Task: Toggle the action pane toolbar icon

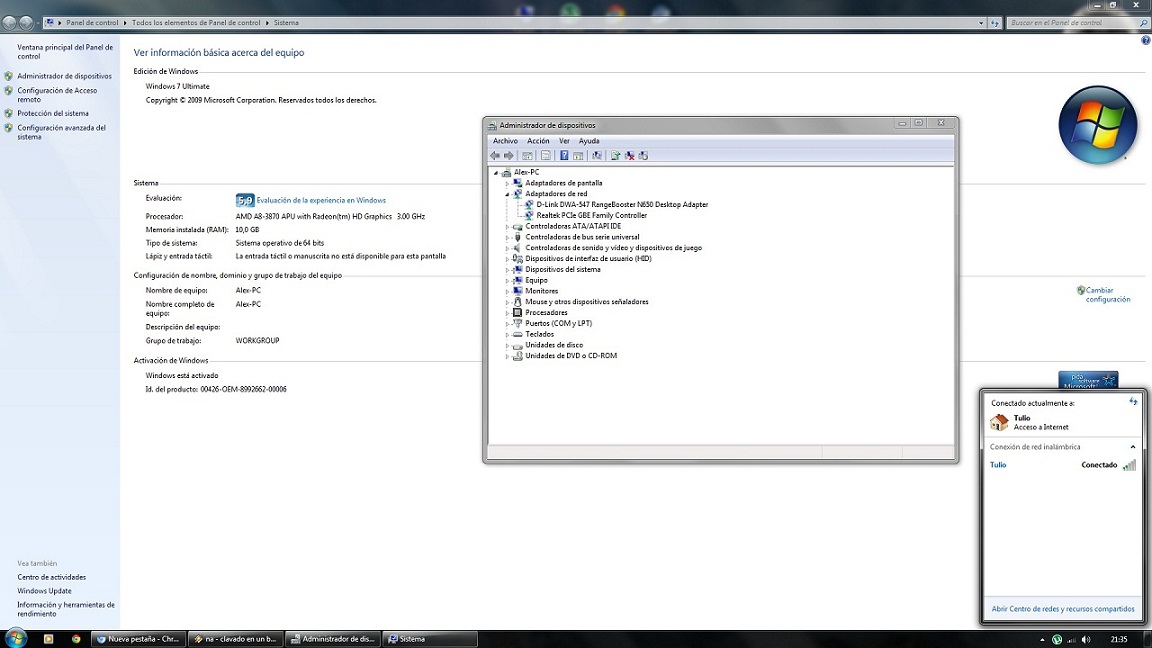Action: [578, 156]
